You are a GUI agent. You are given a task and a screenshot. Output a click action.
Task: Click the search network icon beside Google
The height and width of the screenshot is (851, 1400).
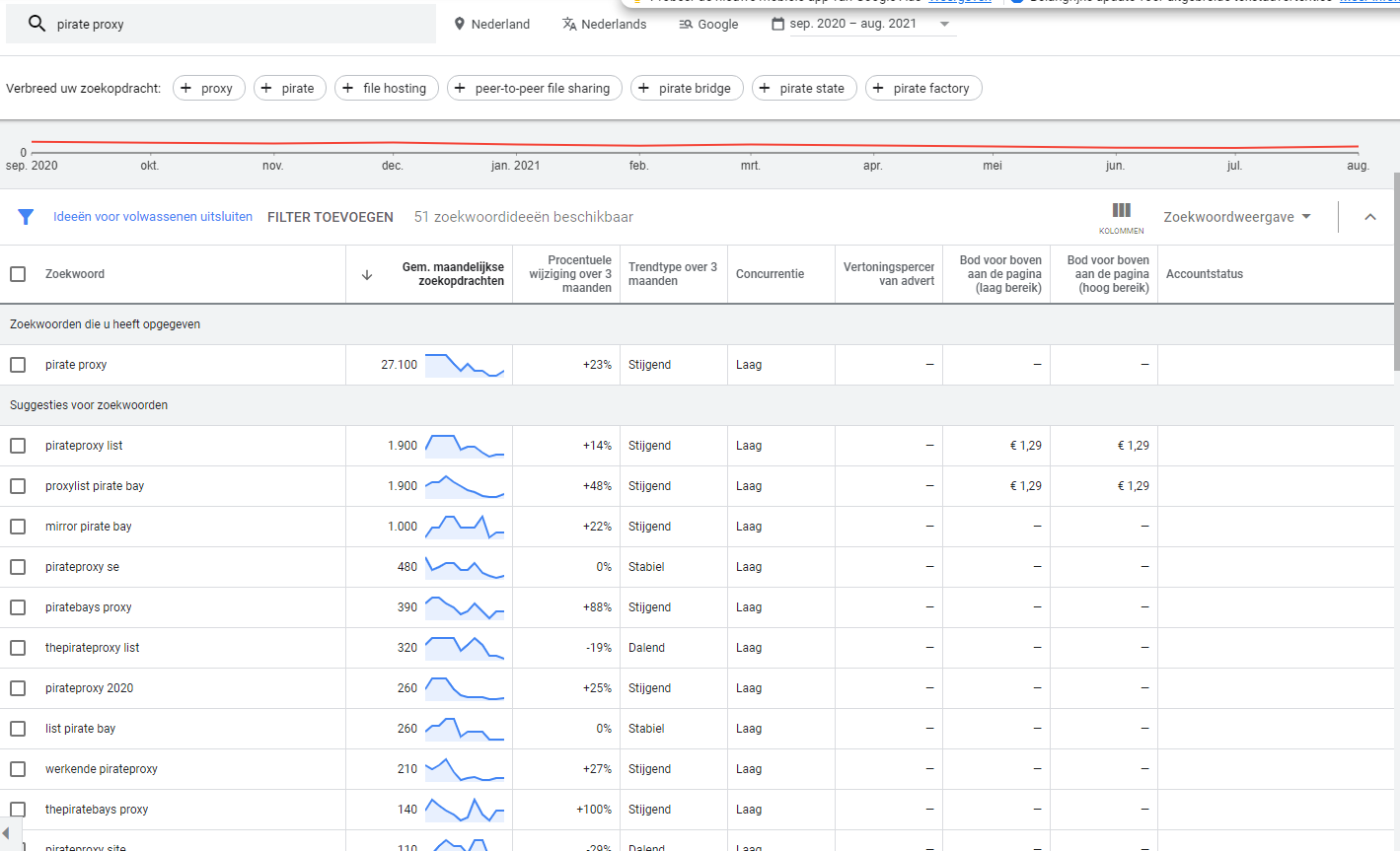[x=686, y=24]
